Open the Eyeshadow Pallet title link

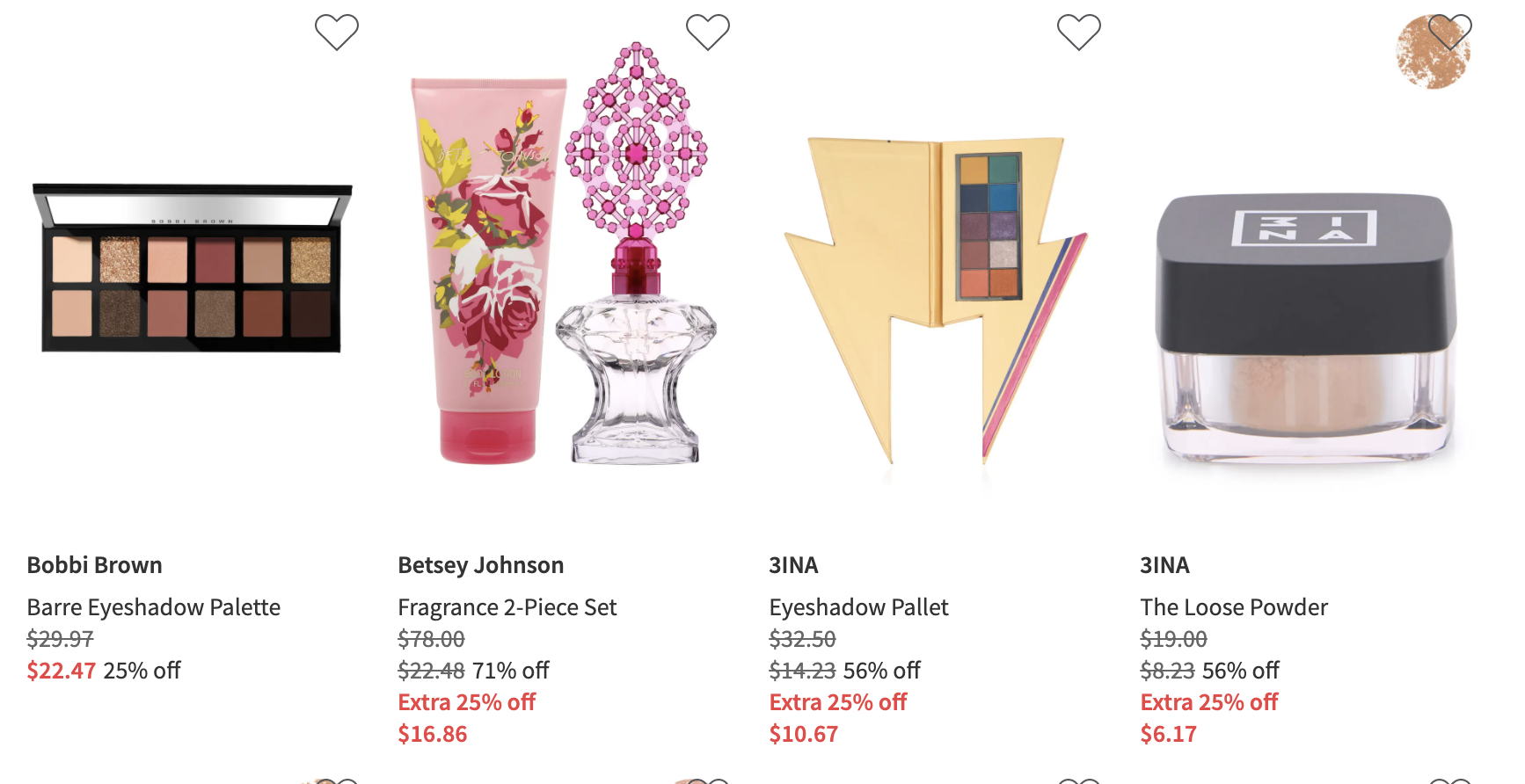858,607
